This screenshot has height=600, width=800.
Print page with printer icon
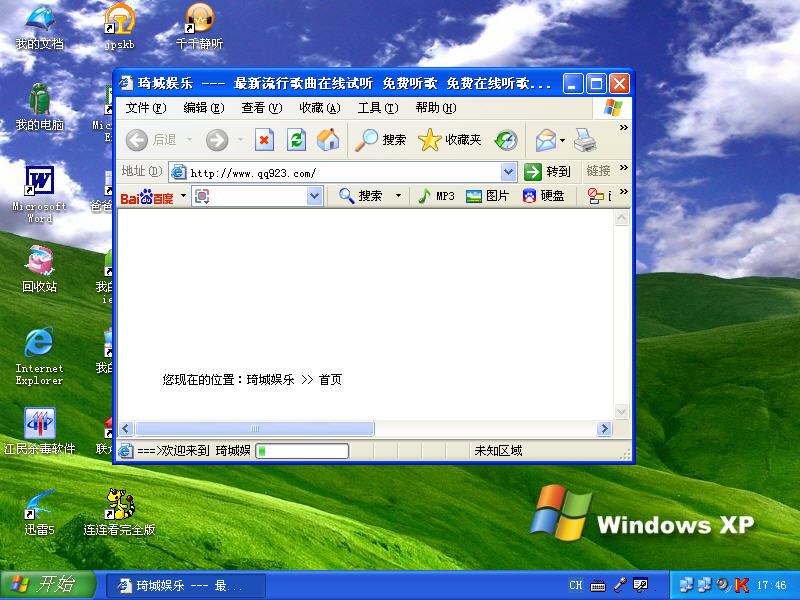[585, 140]
